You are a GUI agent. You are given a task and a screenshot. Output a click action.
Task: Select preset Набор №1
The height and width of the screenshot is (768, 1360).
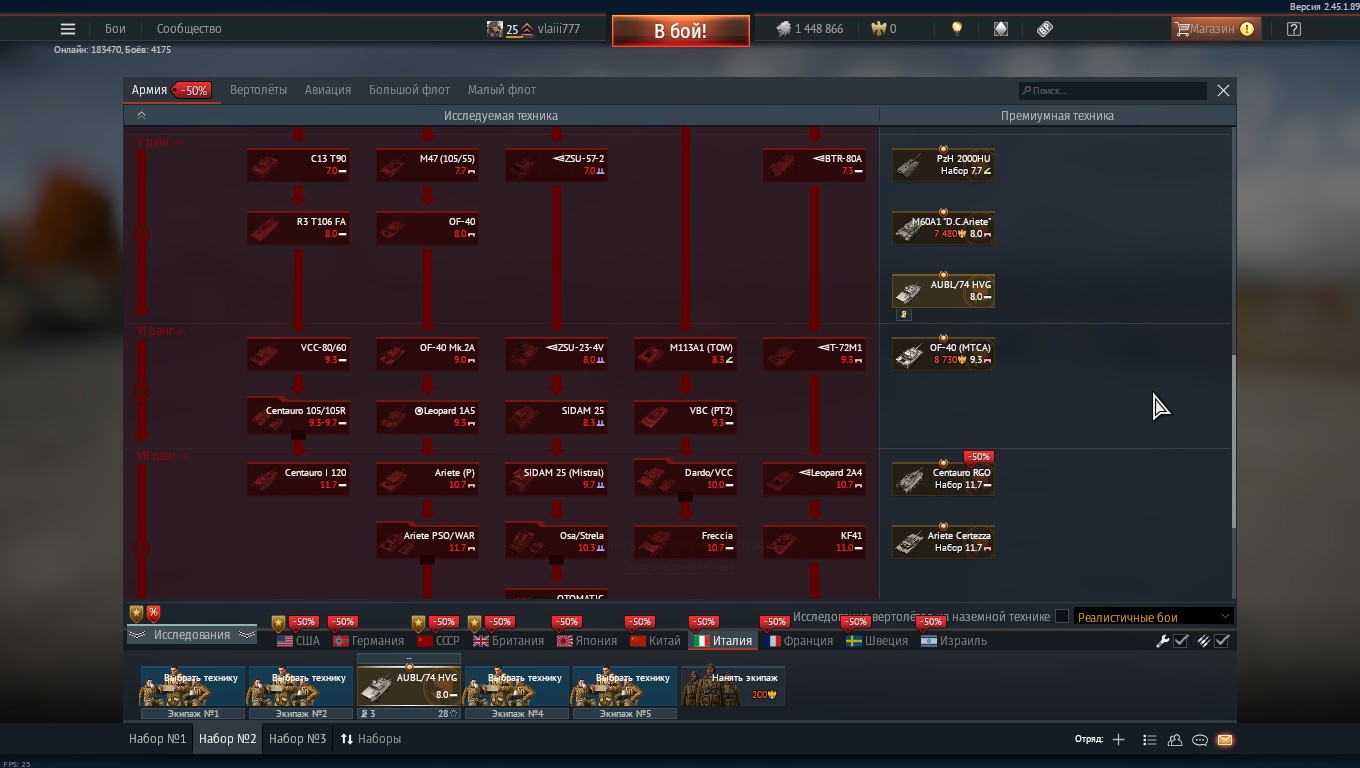(158, 739)
